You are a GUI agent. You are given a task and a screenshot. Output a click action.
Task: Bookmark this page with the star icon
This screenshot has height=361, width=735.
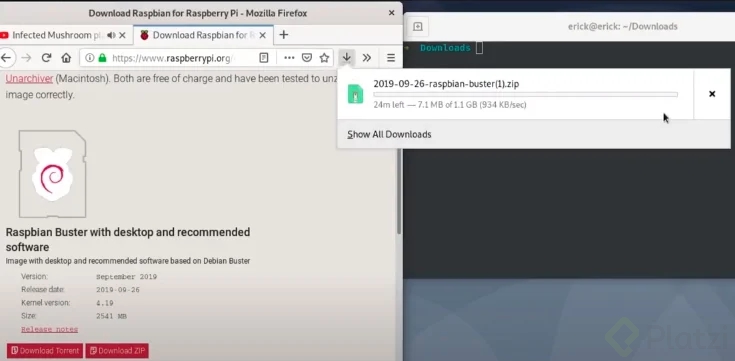[324, 58]
